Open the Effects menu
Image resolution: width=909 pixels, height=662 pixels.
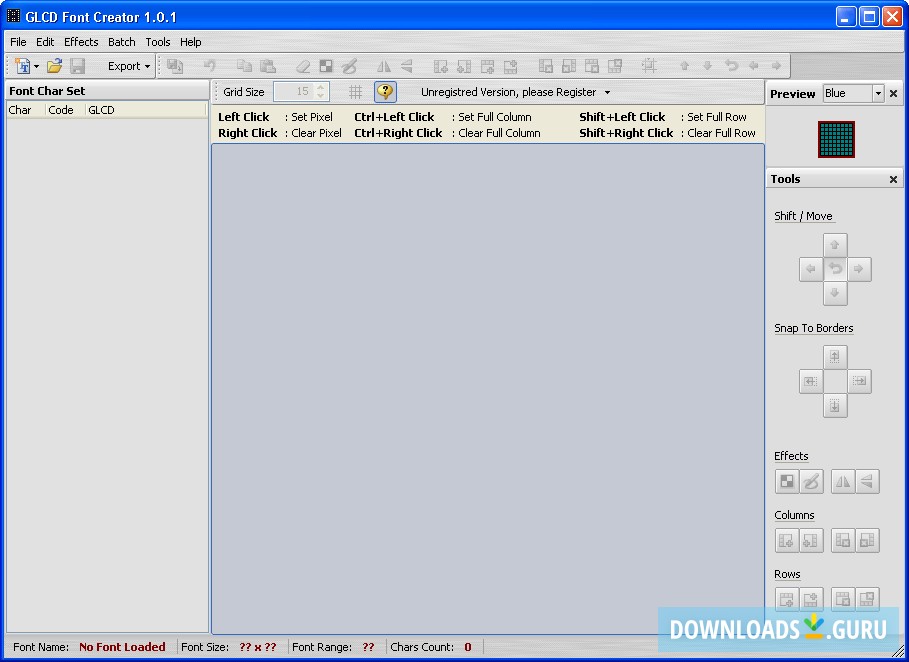coord(81,42)
